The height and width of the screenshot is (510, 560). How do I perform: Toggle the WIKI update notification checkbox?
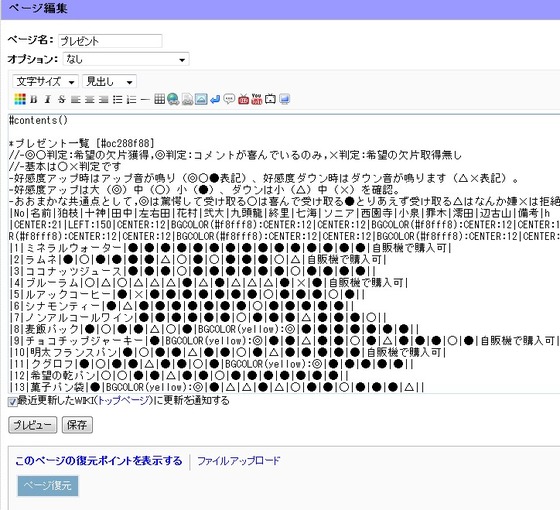tap(12, 402)
